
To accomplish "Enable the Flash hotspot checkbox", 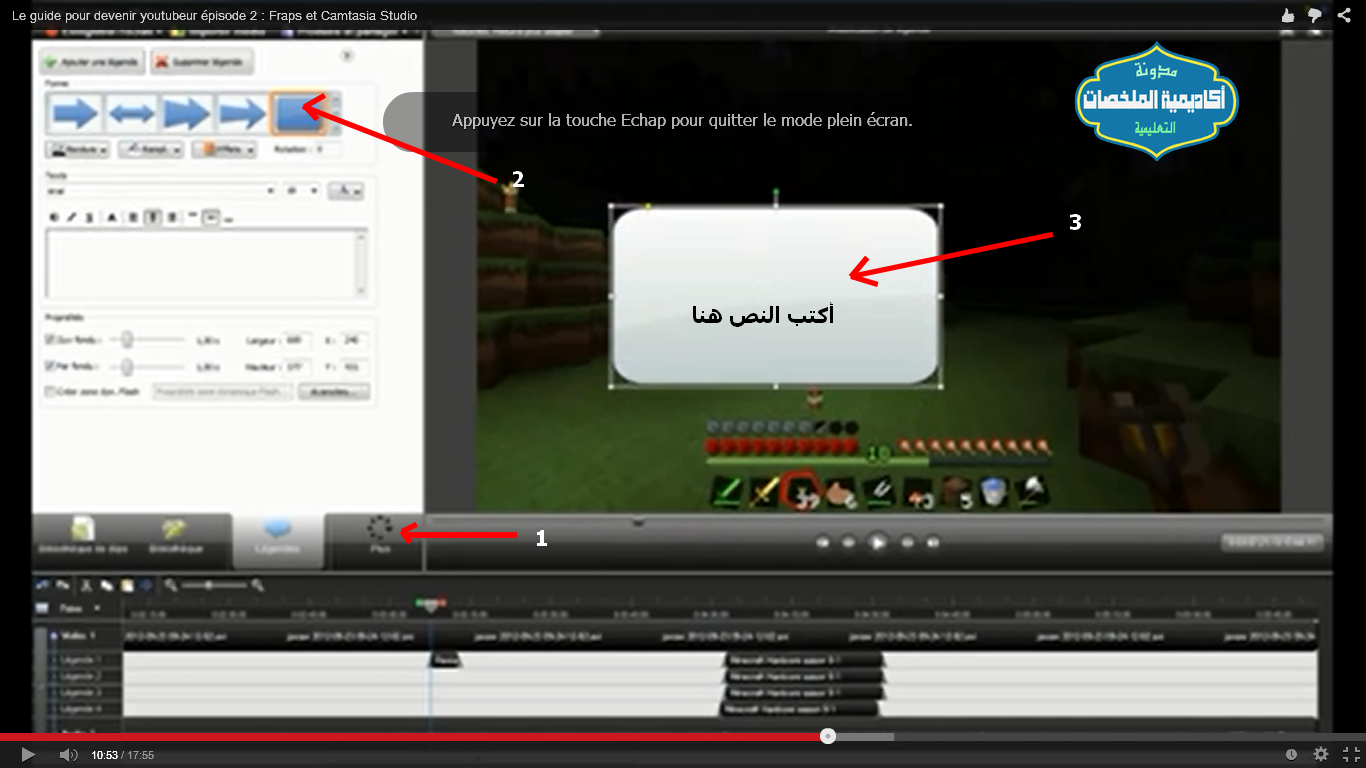I will click(x=51, y=392).
